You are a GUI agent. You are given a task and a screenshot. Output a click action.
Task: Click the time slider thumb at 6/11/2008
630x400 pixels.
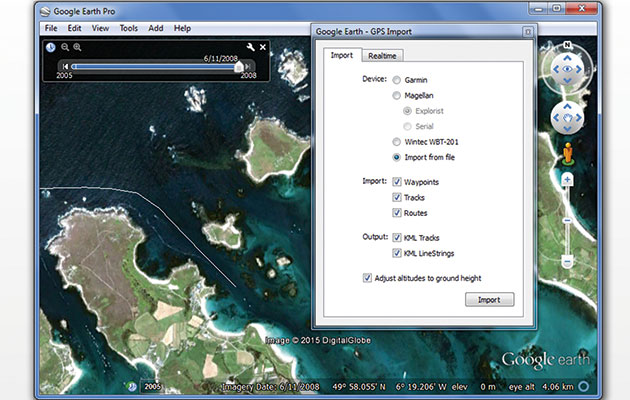239,67
